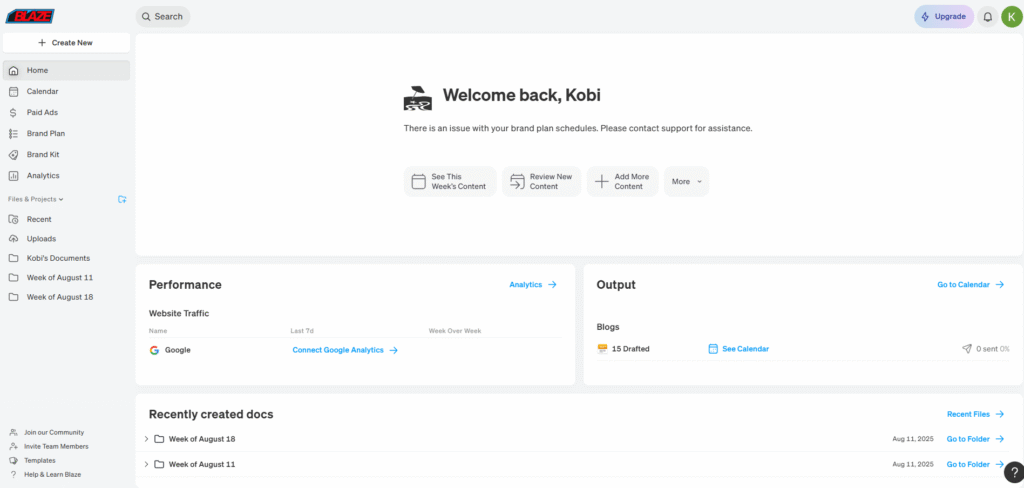Click the new folder icon beside Files & Projects
The height and width of the screenshot is (488, 1024).
[122, 199]
